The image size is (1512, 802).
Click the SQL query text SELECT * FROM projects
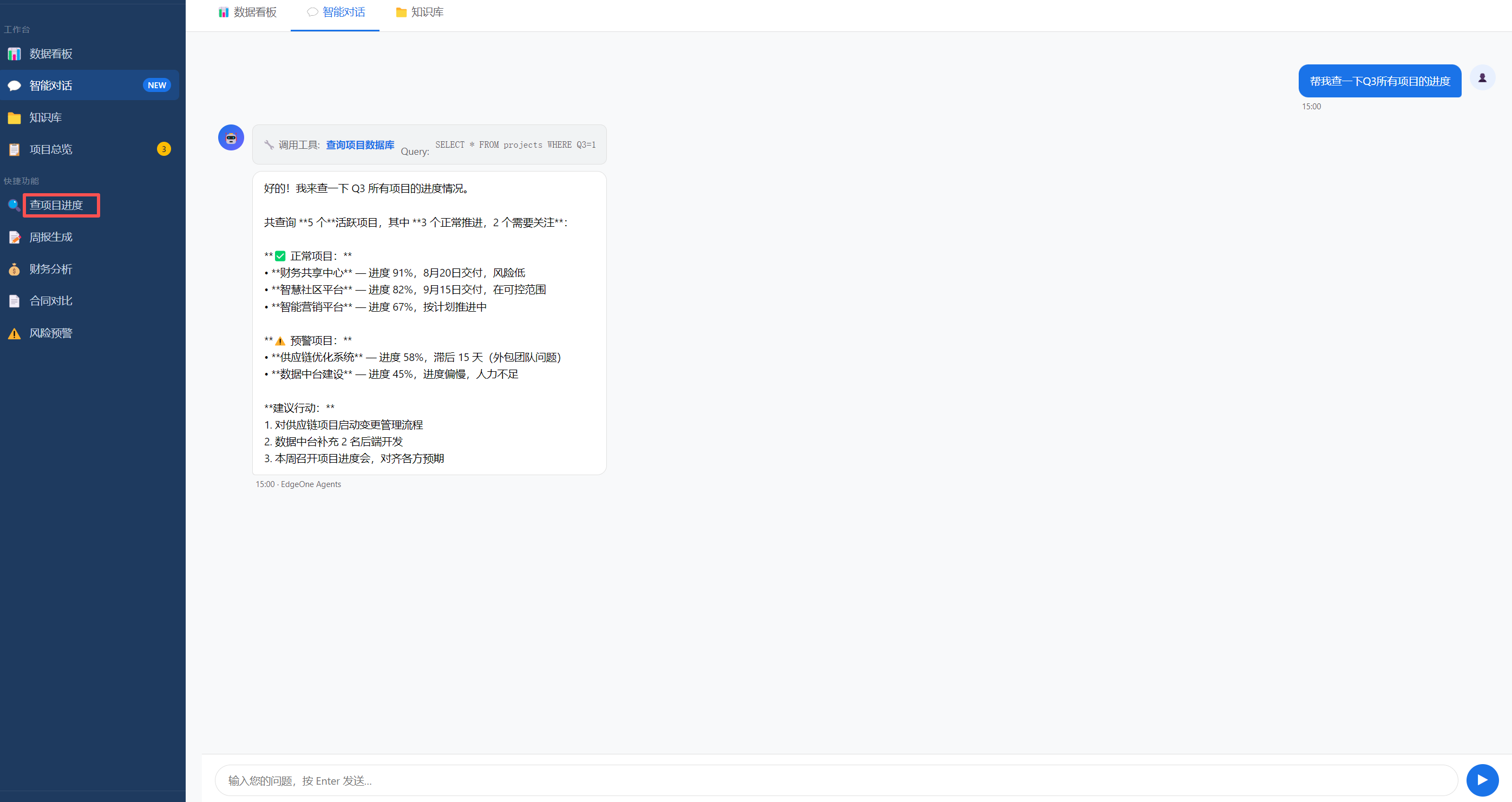[515, 145]
